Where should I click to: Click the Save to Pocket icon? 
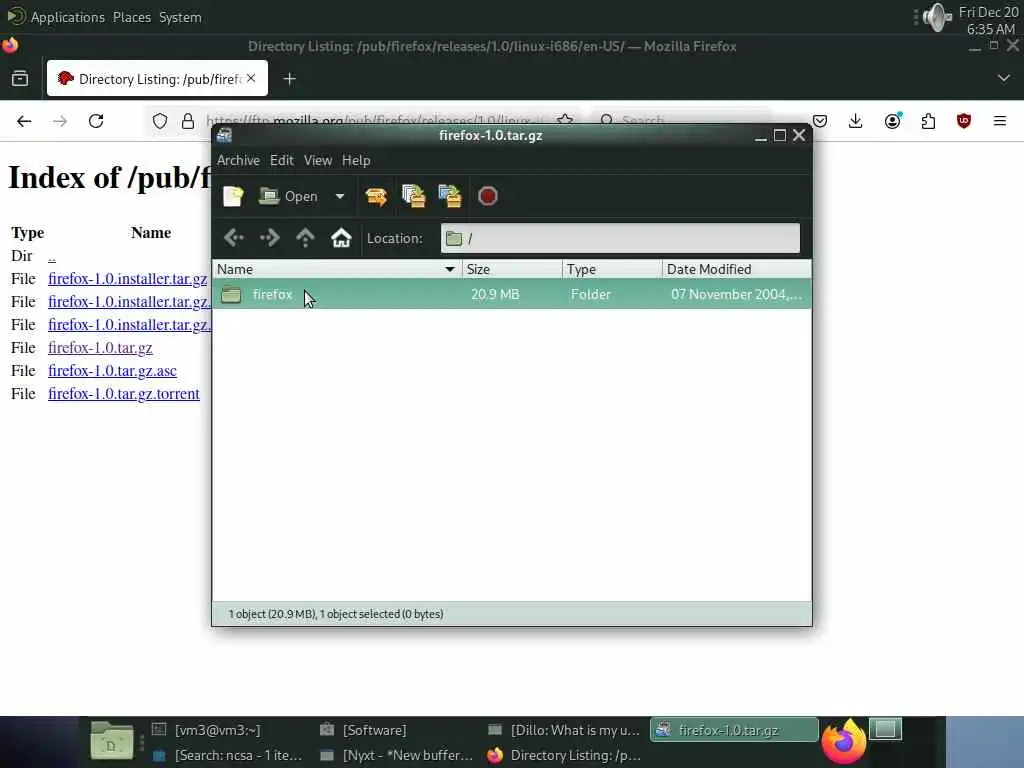coord(820,121)
